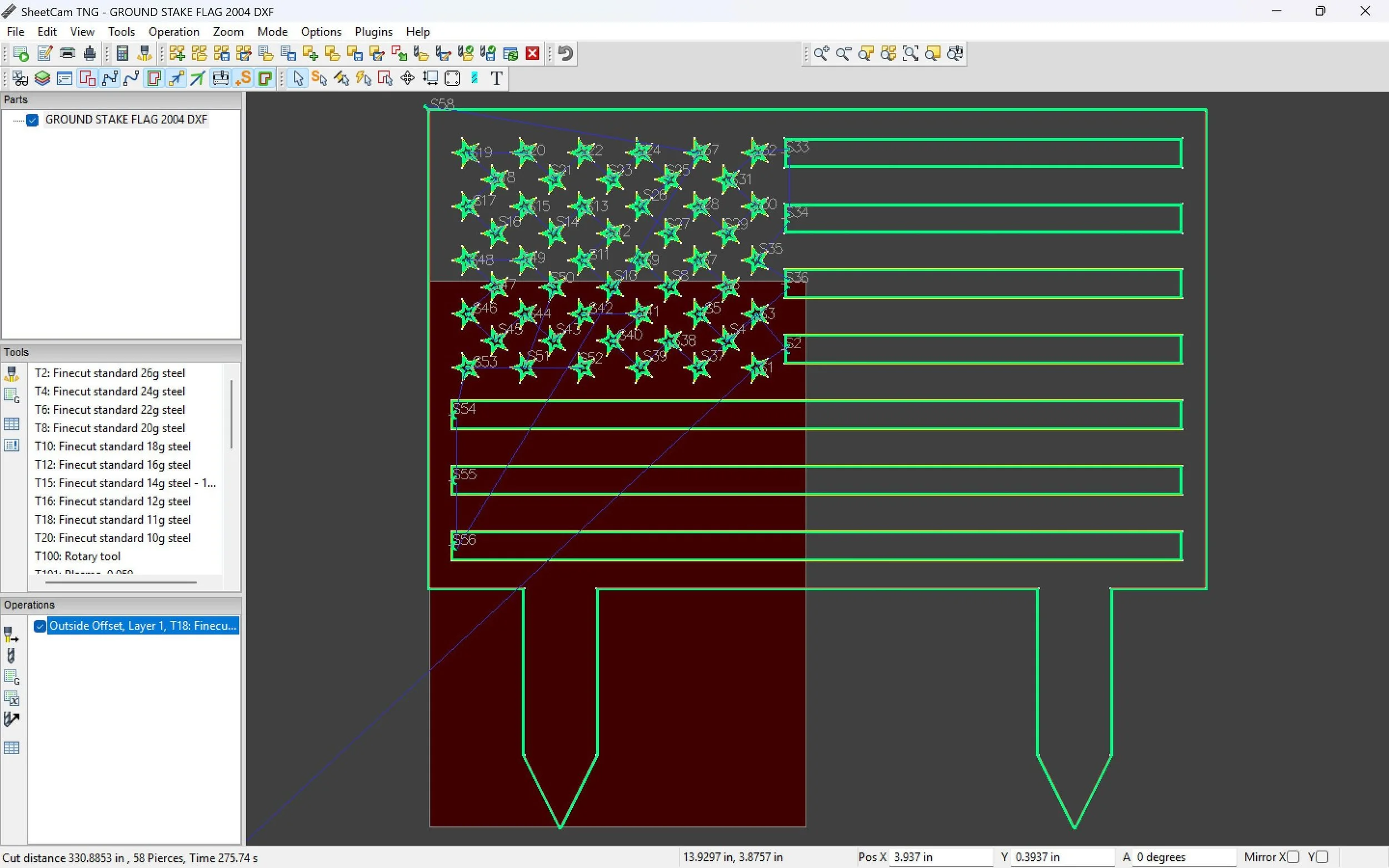Click the zoom in magnifier icon
The height and width of the screenshot is (868, 1389).
821,53
